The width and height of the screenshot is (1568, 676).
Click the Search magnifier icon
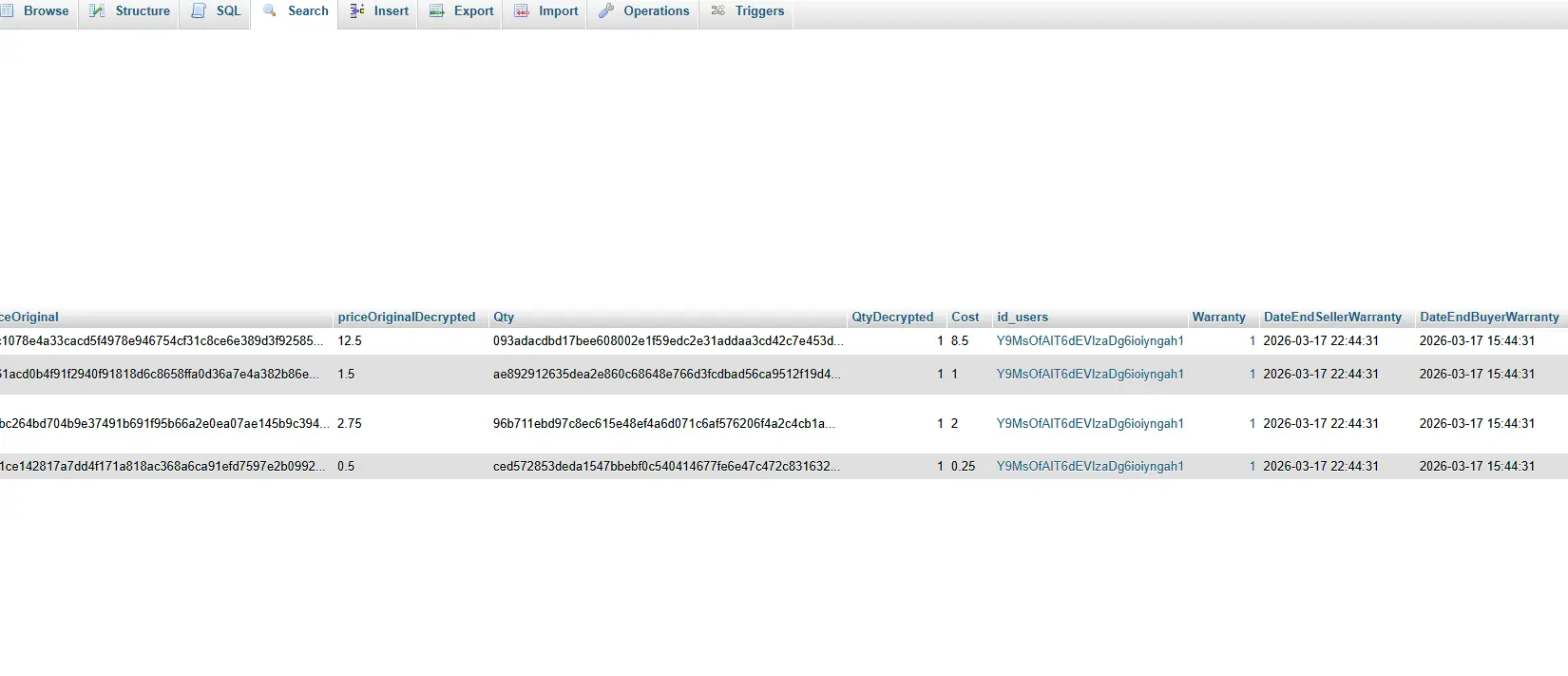point(270,10)
